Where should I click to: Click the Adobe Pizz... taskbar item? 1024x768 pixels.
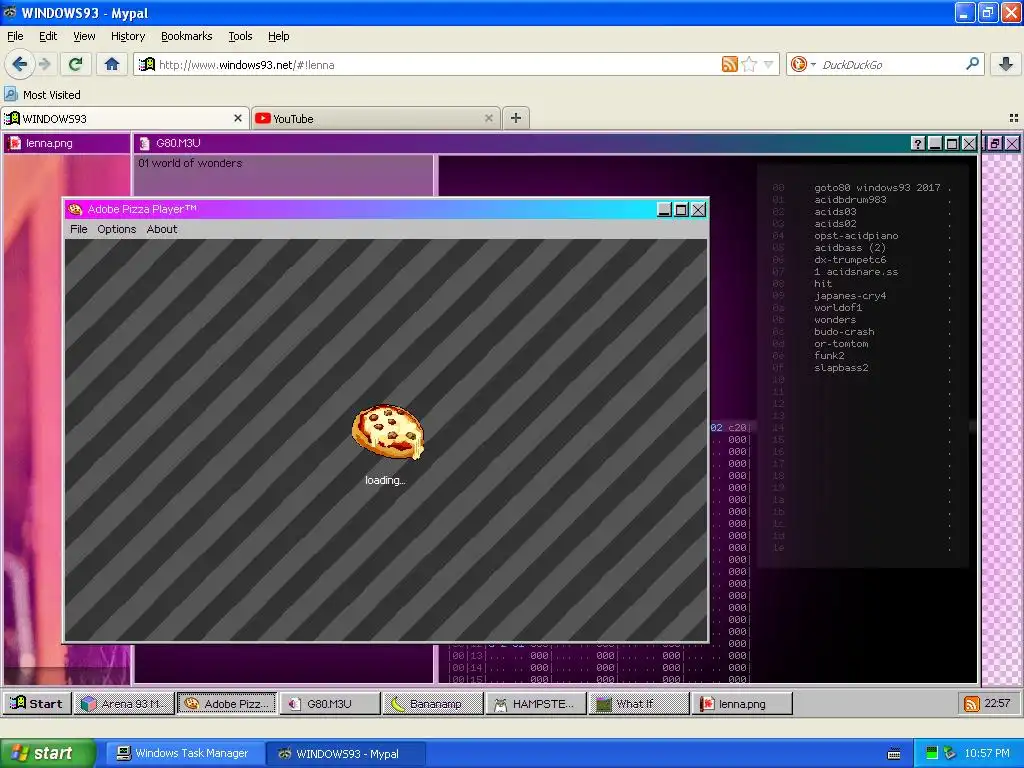[227, 703]
